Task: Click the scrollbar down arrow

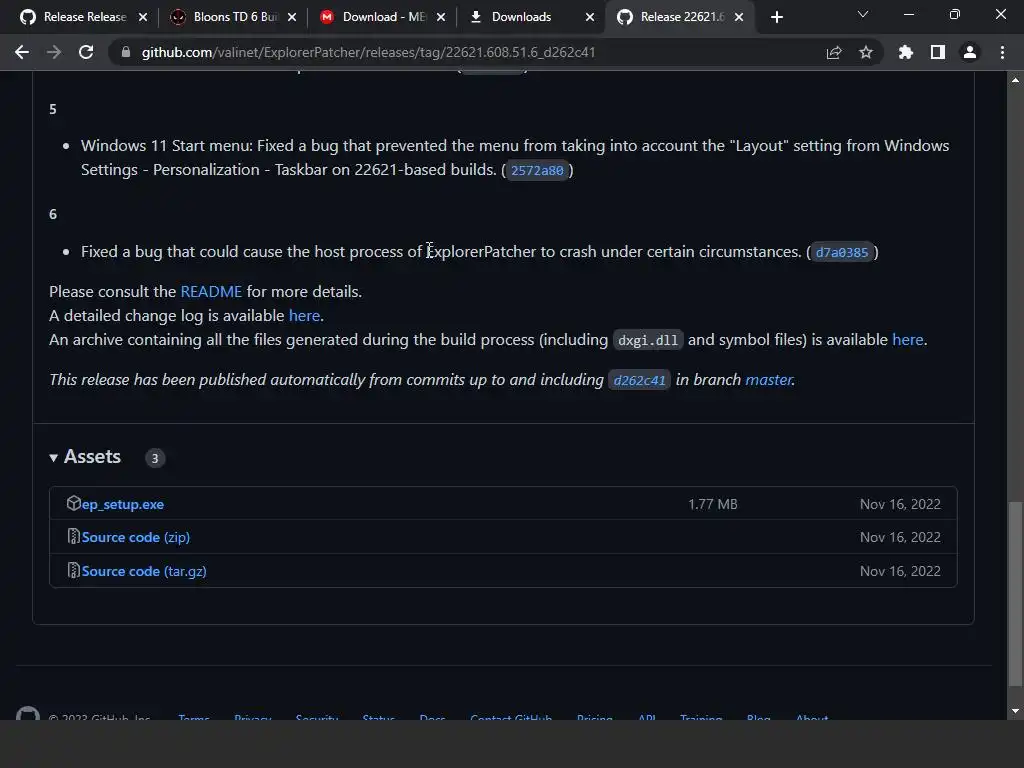Action: pyautogui.click(x=1015, y=711)
